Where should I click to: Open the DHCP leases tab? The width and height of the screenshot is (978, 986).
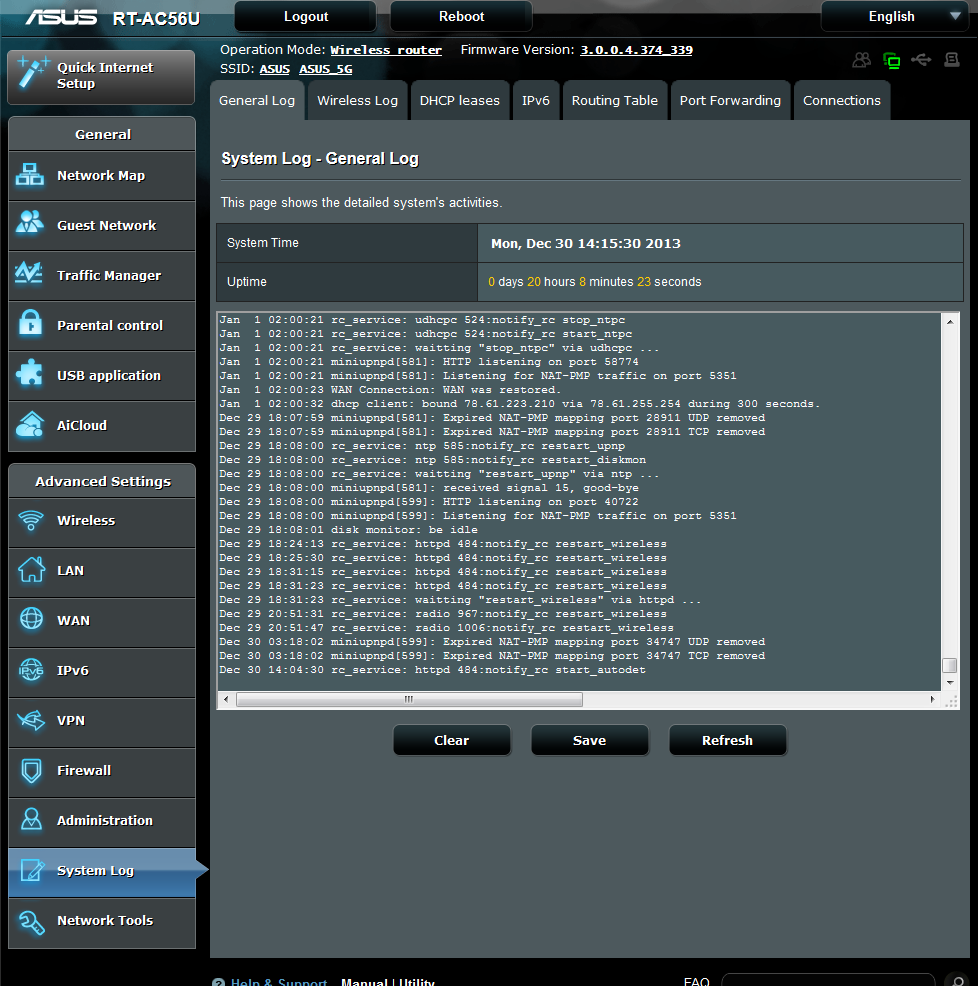(460, 101)
